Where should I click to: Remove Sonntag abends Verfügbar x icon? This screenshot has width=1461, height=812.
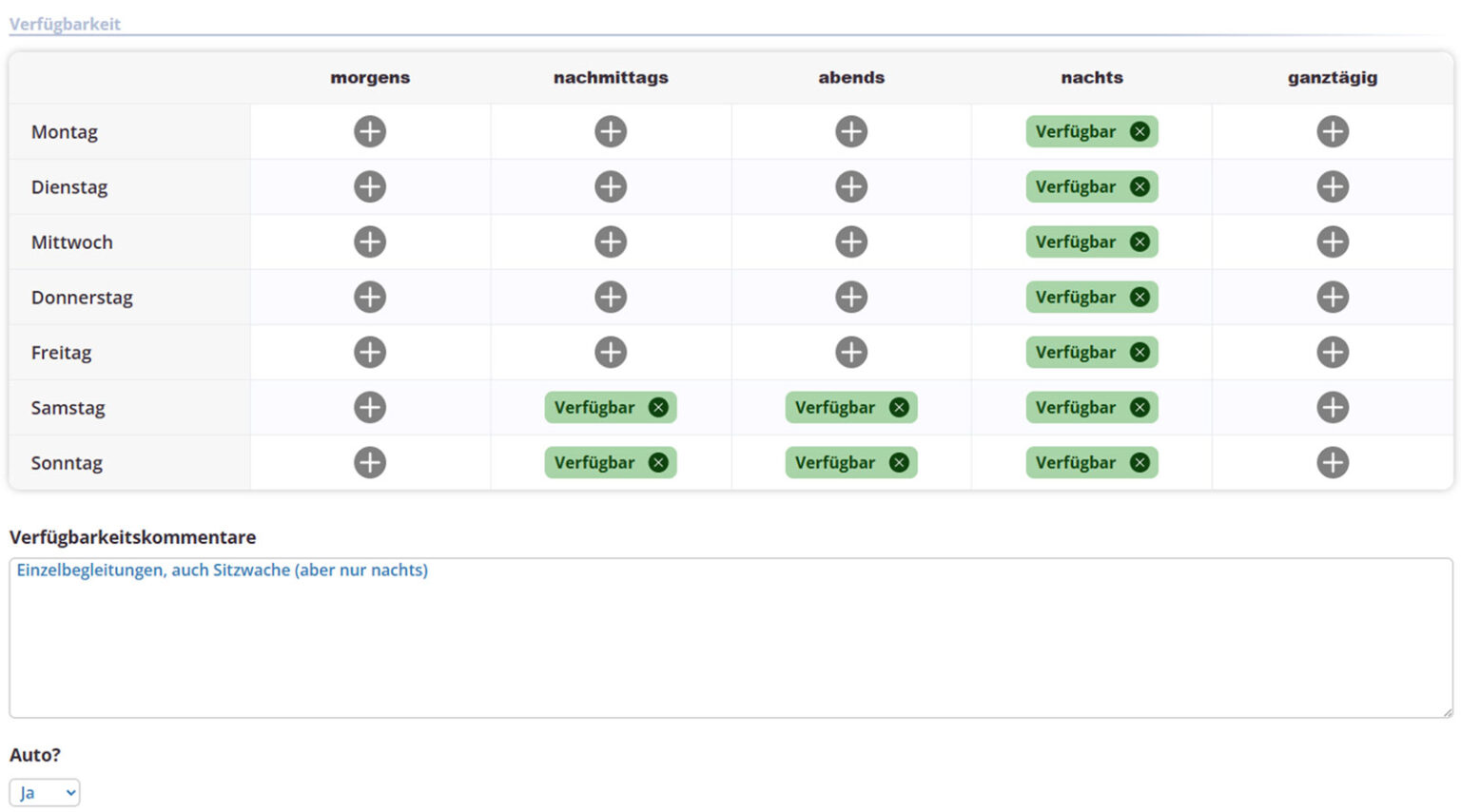pos(899,462)
